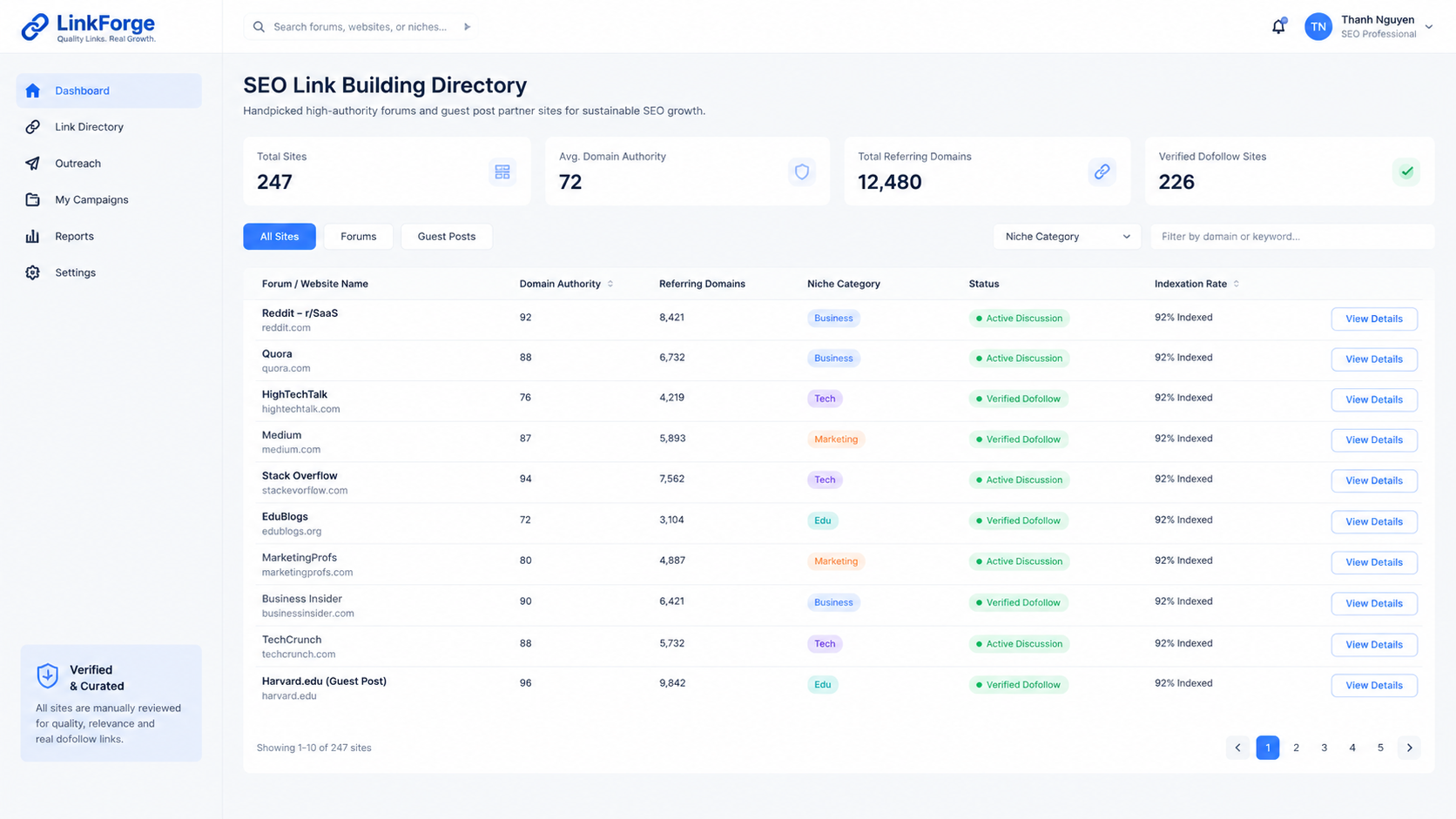Click the search forums input field
Screen dimensions: 1456x819
[x=360, y=27]
